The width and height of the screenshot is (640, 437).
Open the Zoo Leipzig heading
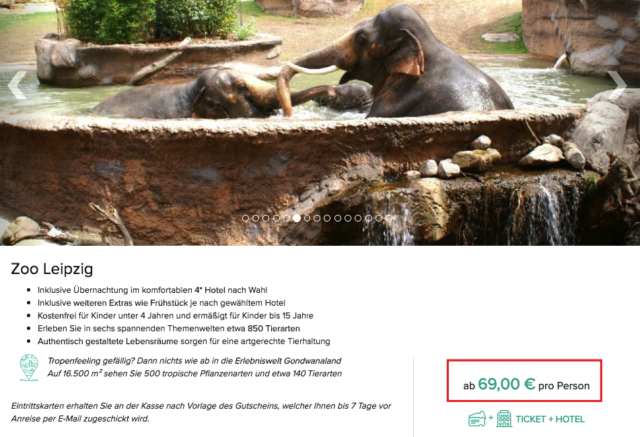(52, 269)
